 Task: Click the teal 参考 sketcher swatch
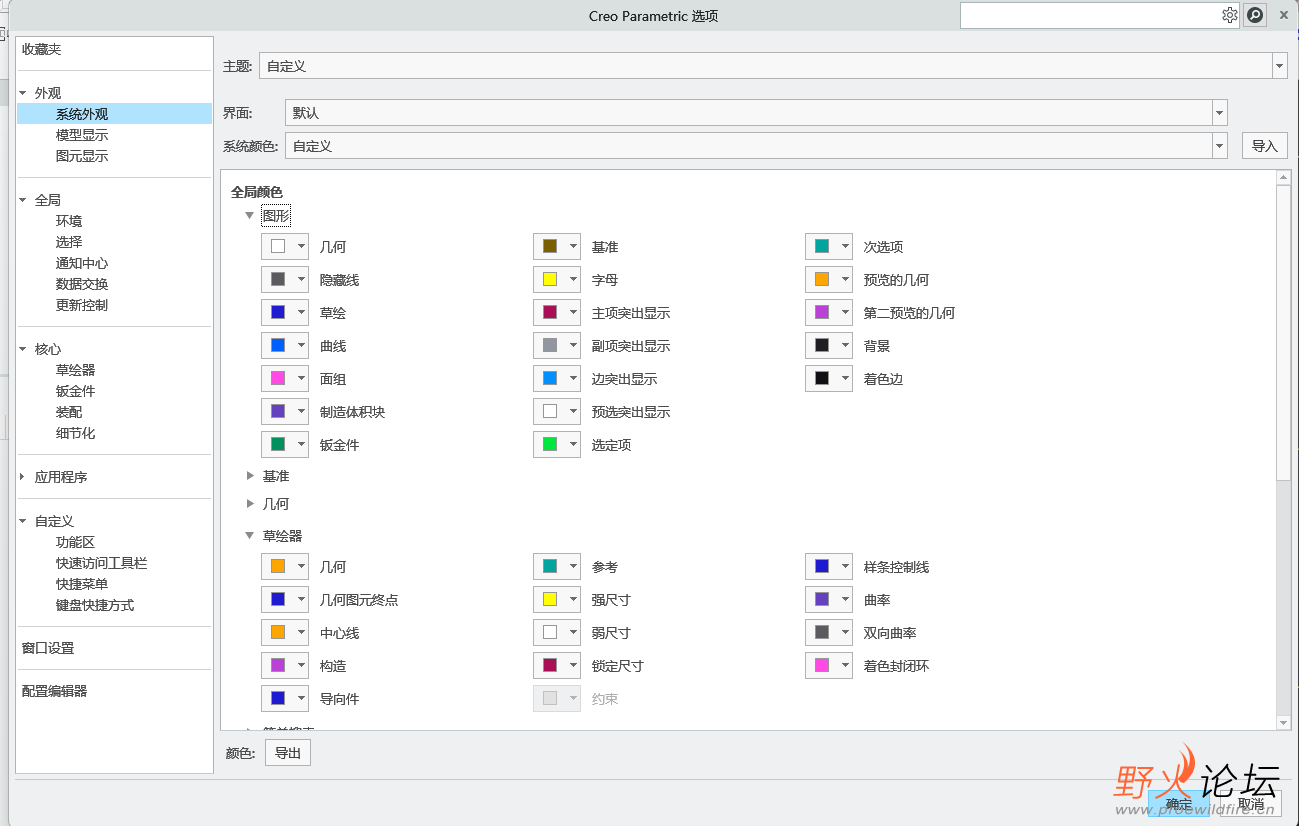tap(550, 566)
